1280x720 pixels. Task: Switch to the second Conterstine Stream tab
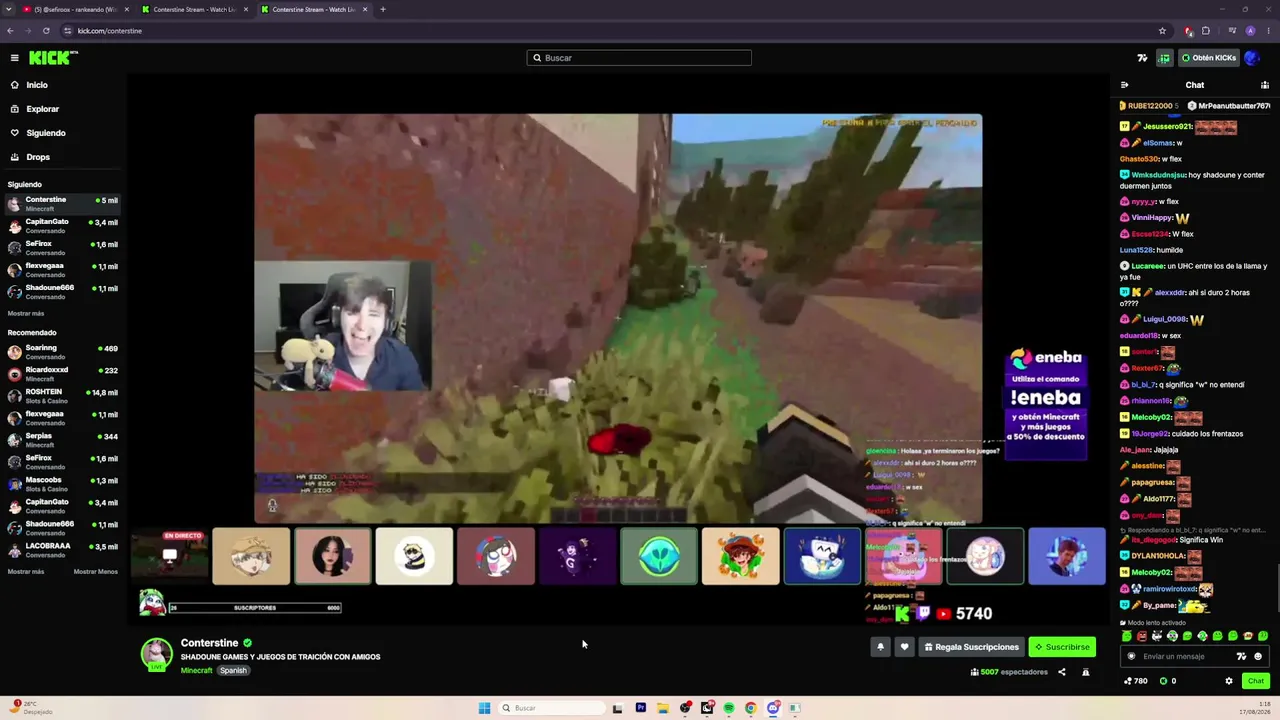click(x=313, y=10)
